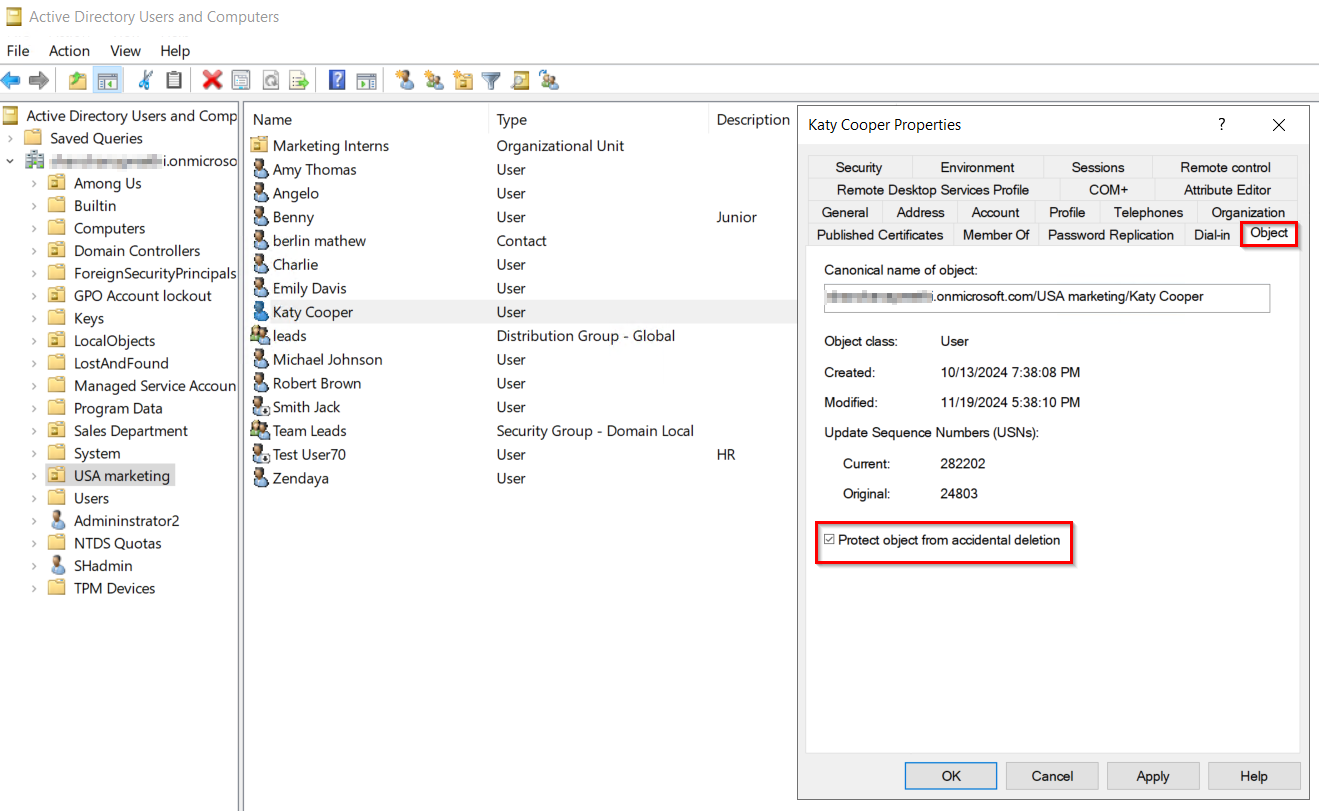
Task: Open Help using the question mark icon
Action: (x=337, y=80)
